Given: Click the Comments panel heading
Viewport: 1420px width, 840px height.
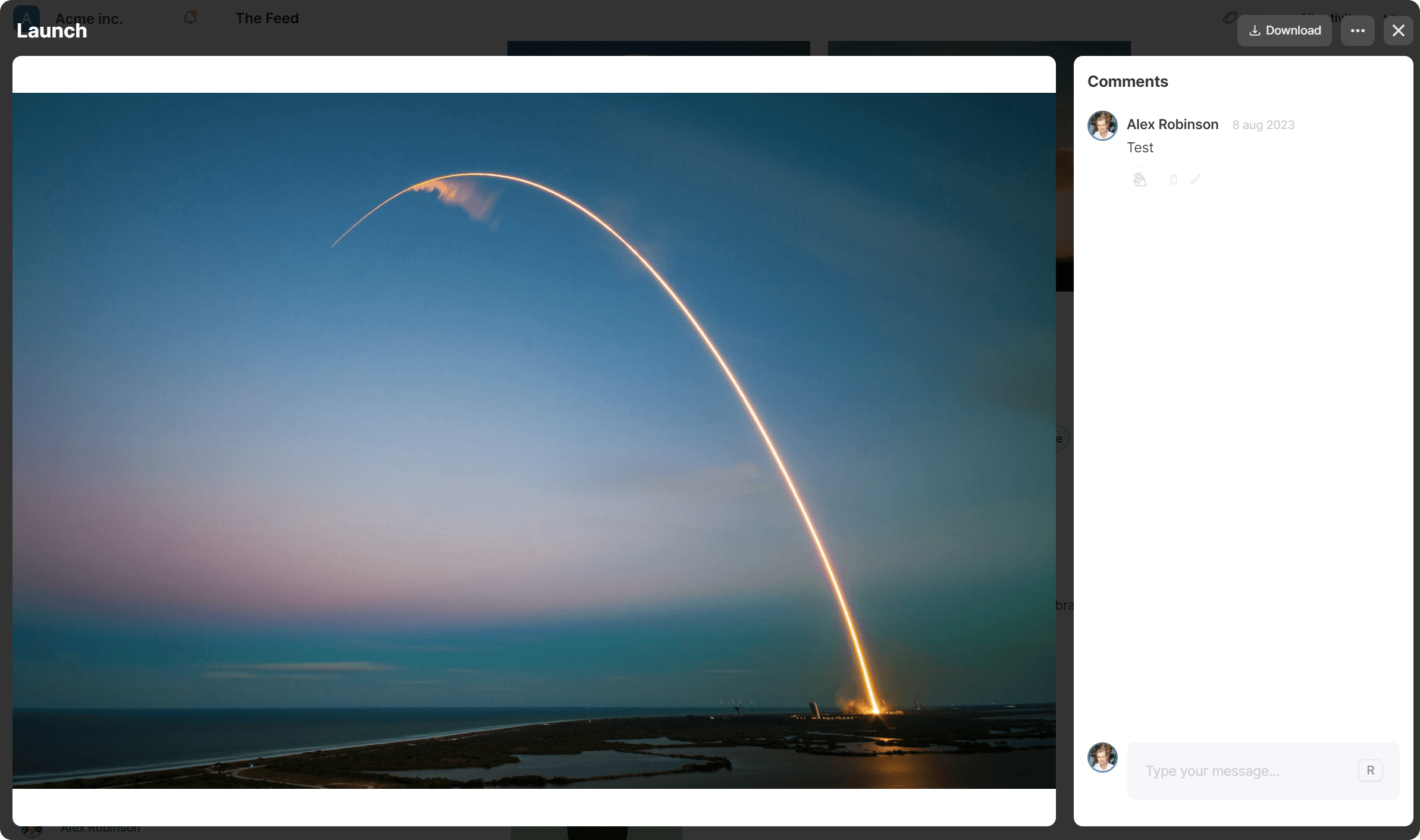Looking at the screenshot, I should (x=1127, y=82).
